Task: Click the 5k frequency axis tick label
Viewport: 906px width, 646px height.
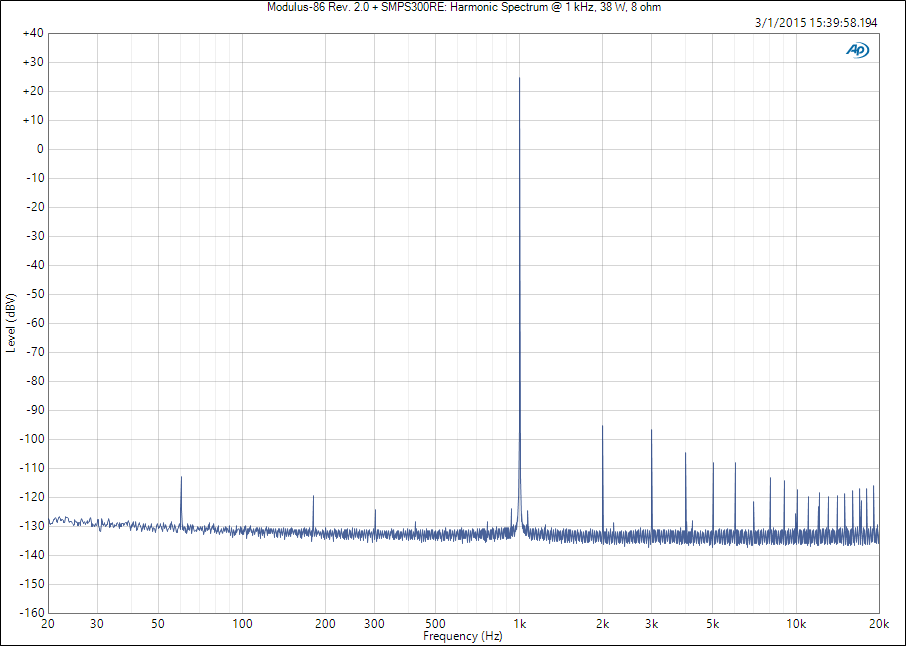Action: [x=713, y=624]
